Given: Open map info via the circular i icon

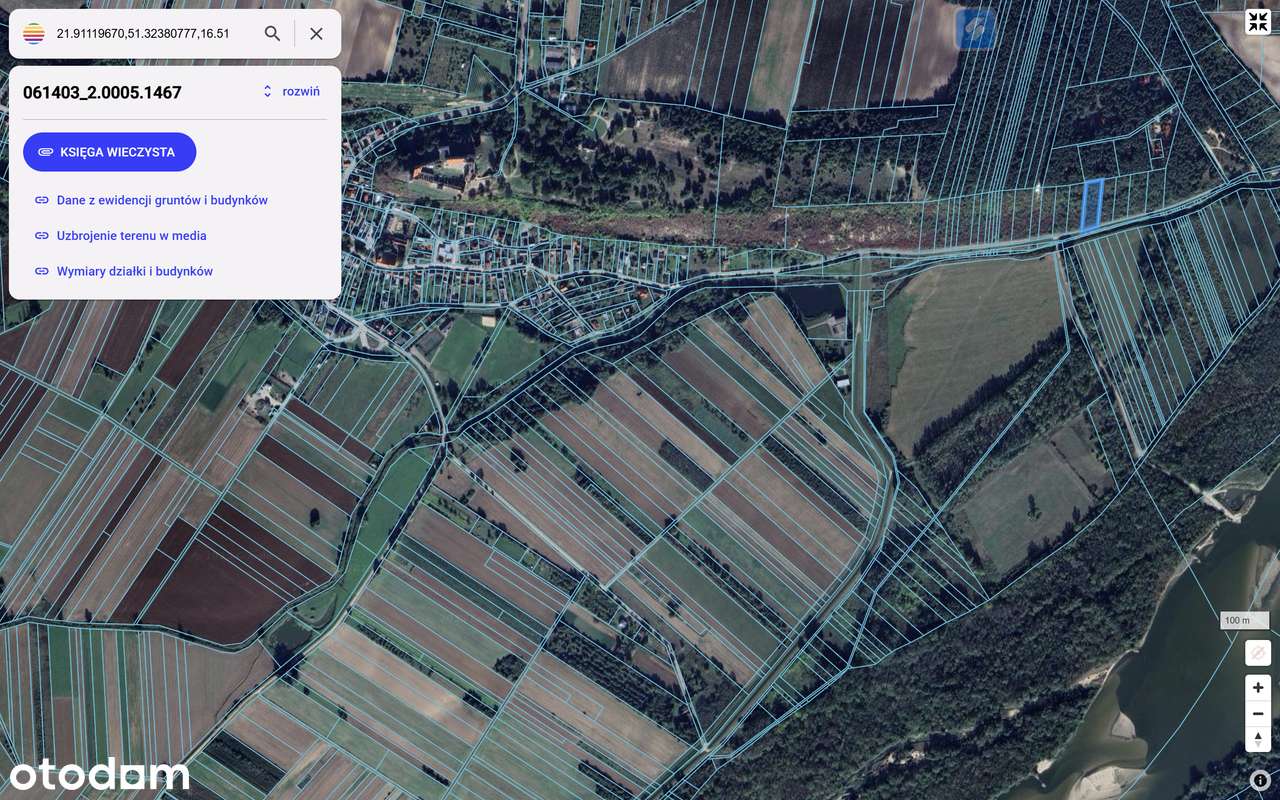Looking at the screenshot, I should (1258, 778).
